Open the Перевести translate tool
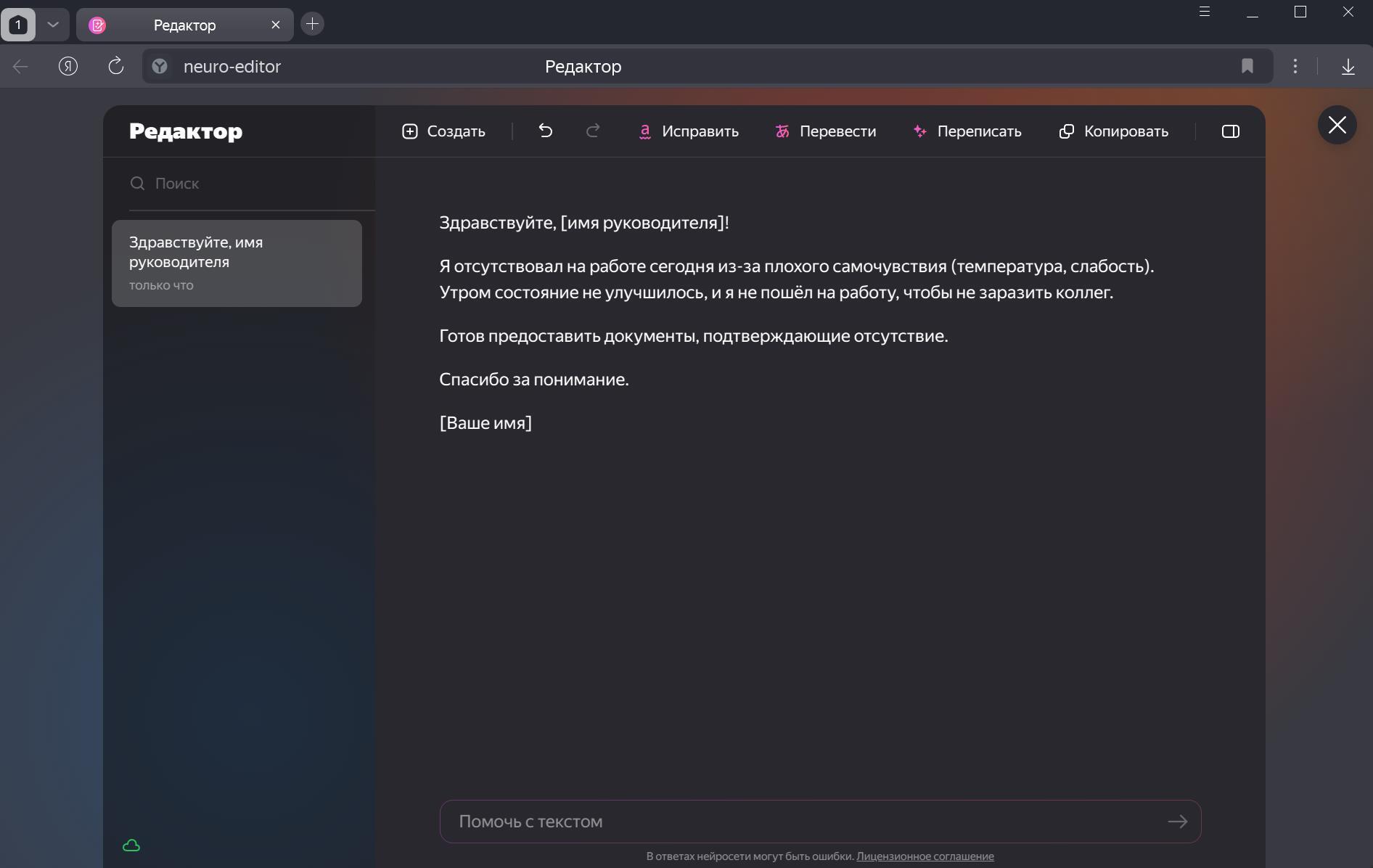1373x868 pixels. point(826,131)
